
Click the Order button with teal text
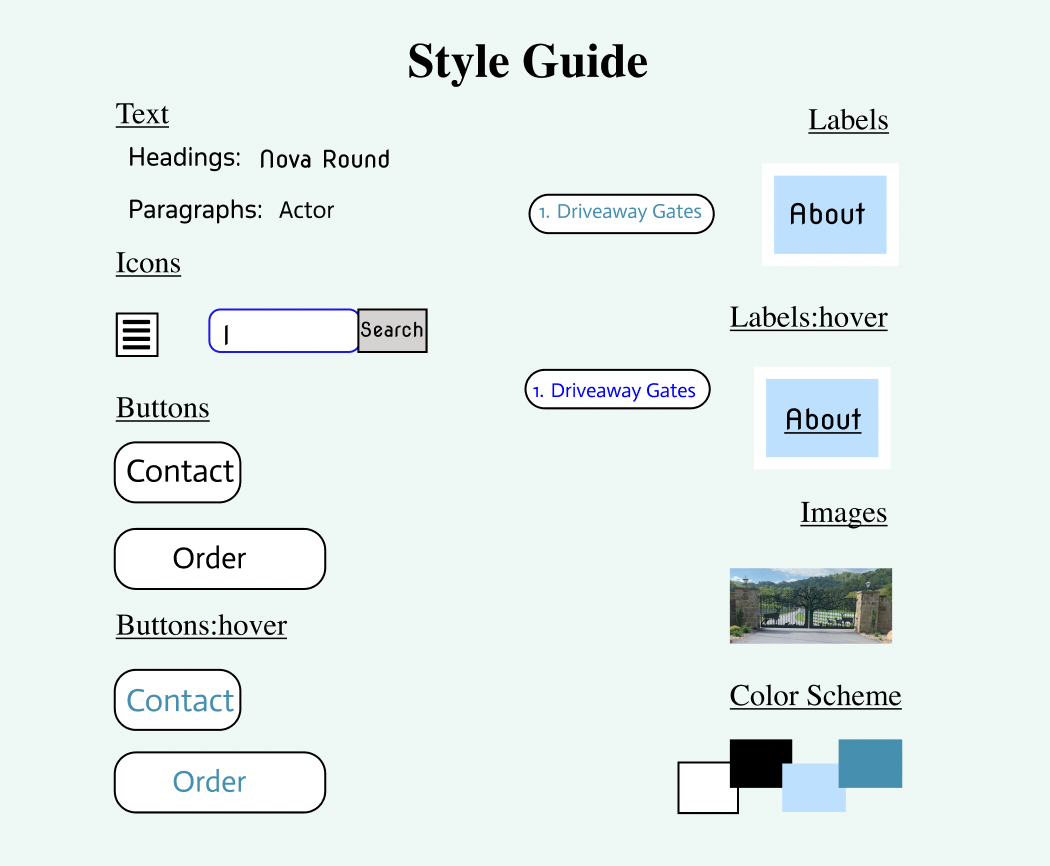pos(220,782)
